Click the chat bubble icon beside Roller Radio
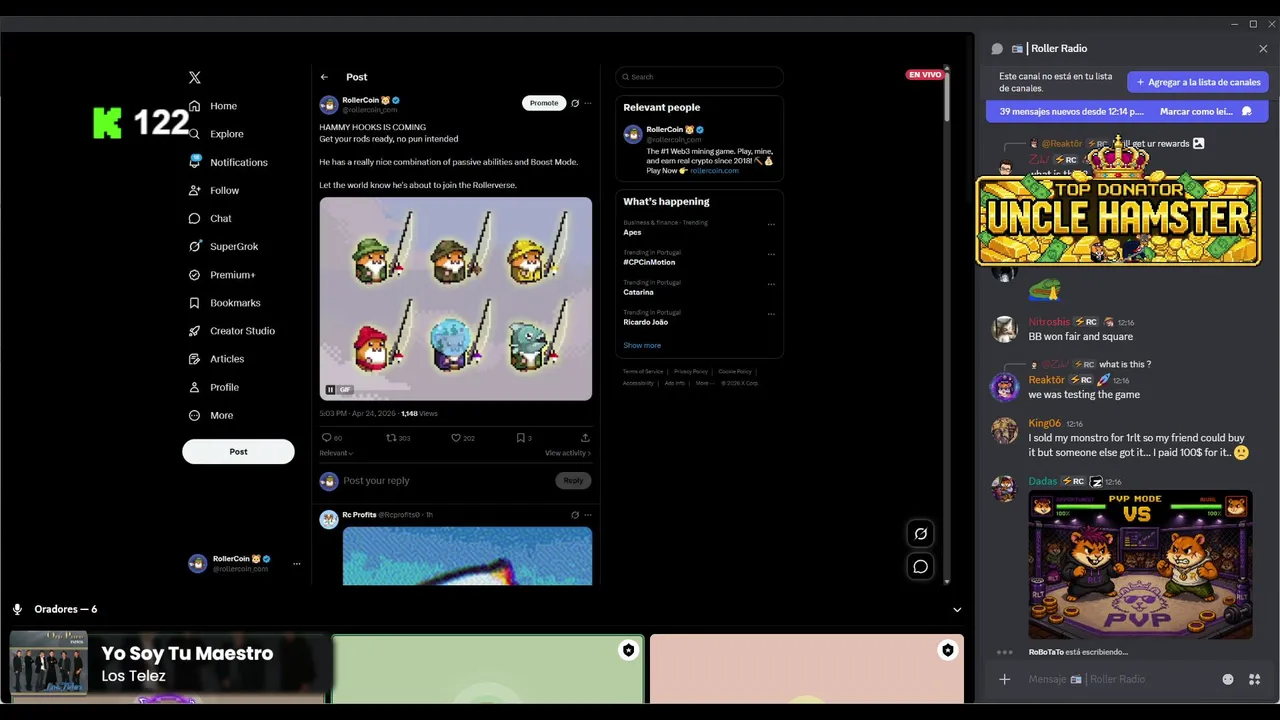 997,48
